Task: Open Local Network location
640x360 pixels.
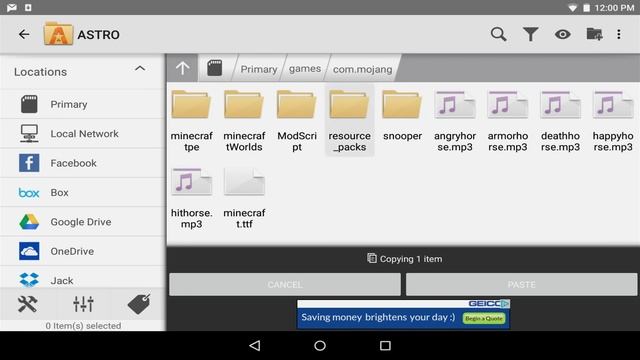Action: pos(83,133)
